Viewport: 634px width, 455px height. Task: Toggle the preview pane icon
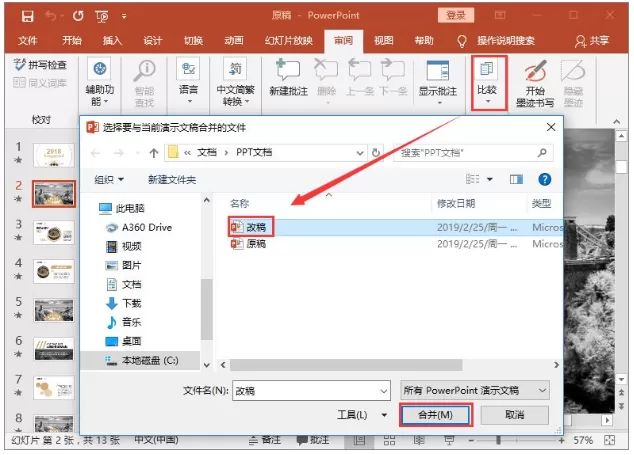tap(516, 179)
